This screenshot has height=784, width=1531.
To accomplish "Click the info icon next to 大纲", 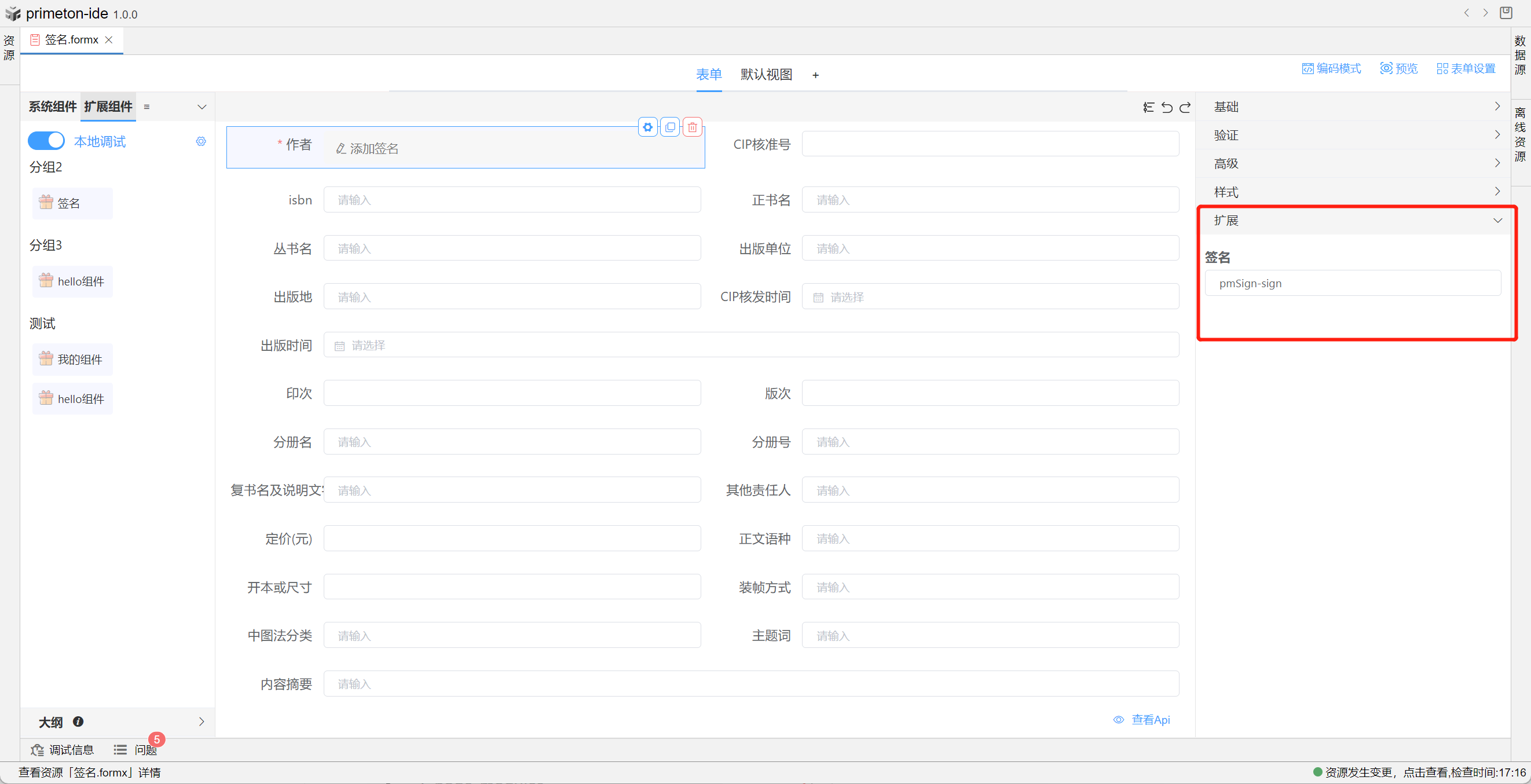I will pos(78,721).
